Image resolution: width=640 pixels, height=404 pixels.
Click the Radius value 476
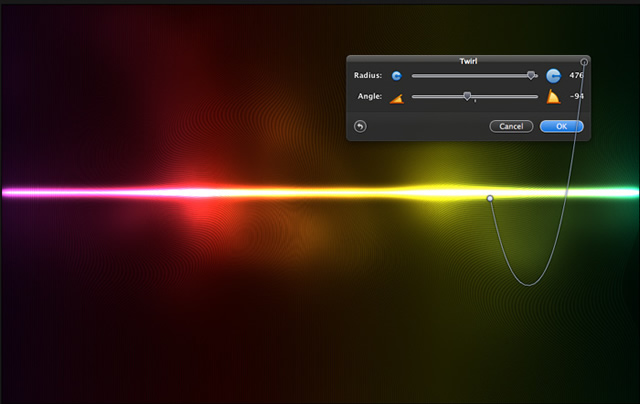click(576, 75)
